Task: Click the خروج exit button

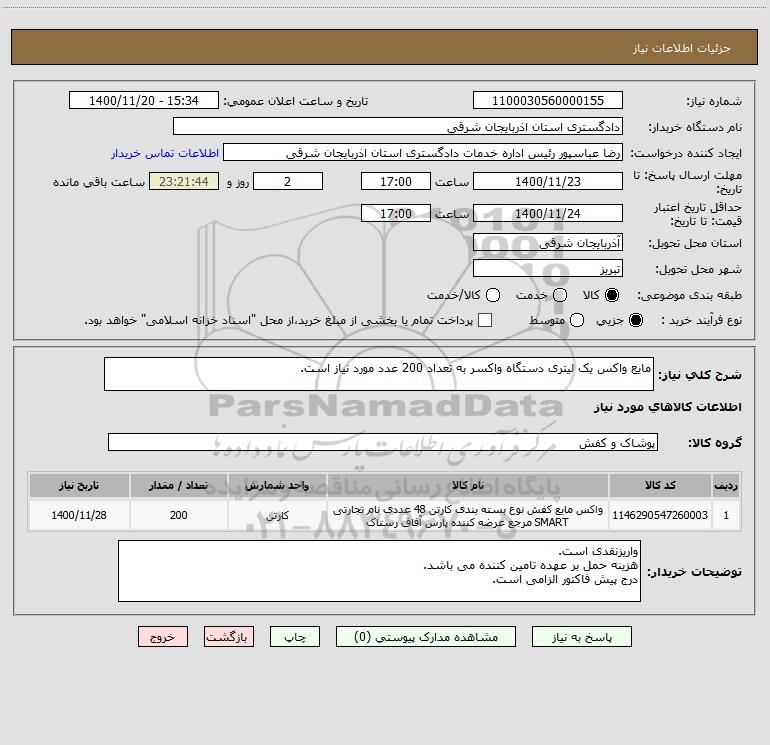Action: click(x=163, y=637)
